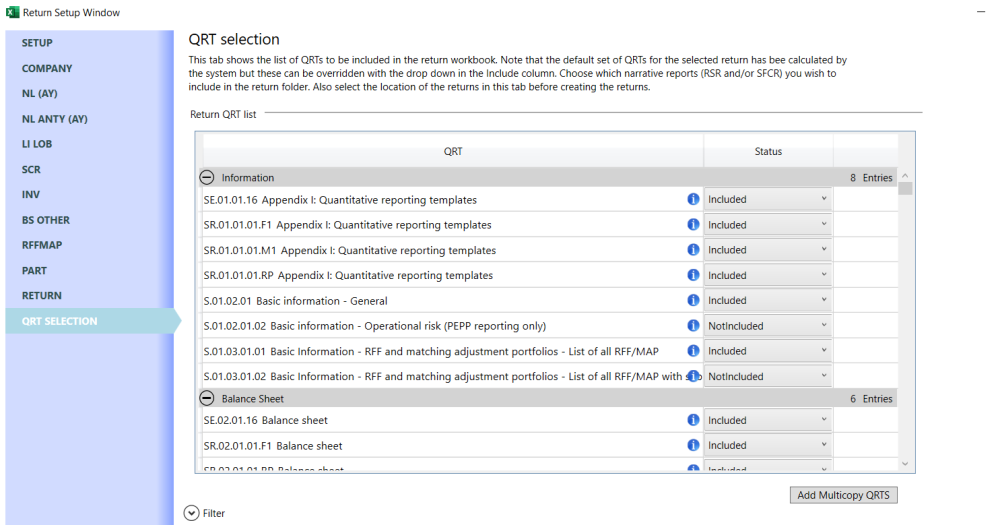Screen dimensions: 1000x525
Task: Open the COMPANY tab
Action: pos(47,69)
